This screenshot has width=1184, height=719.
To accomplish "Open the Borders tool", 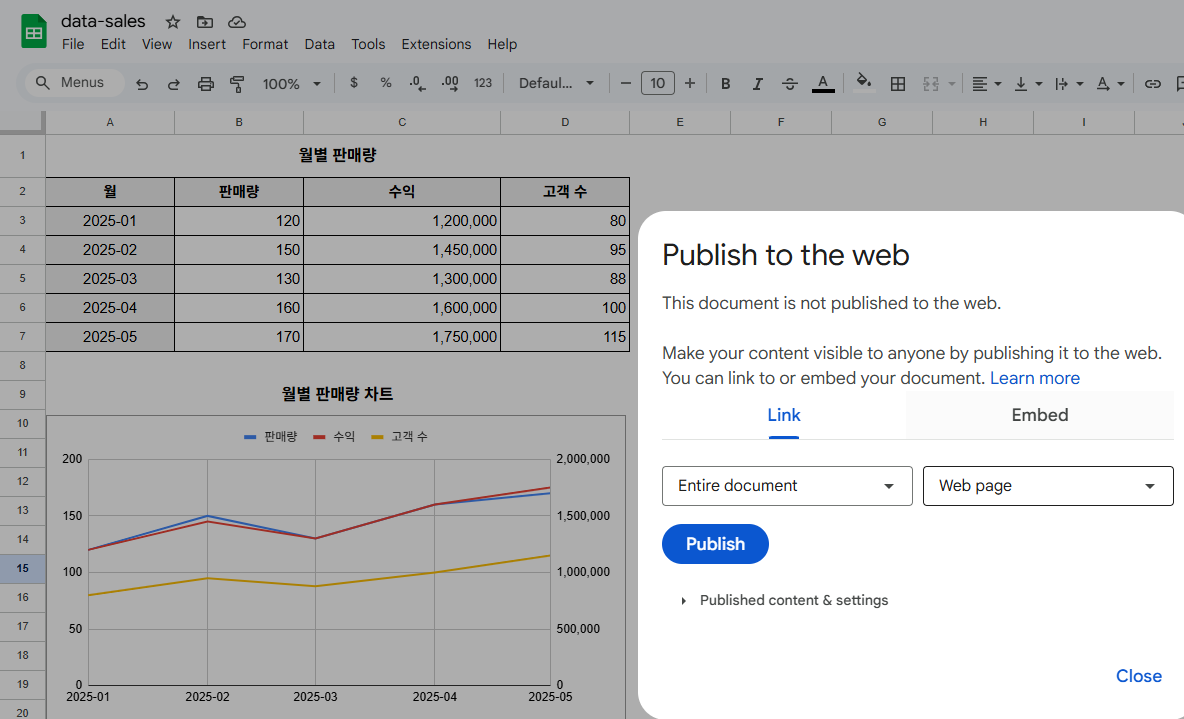I will pyautogui.click(x=898, y=84).
